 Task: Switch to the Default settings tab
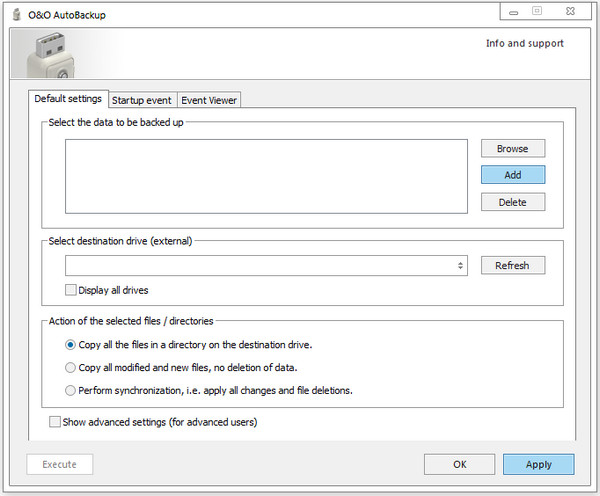[68, 100]
